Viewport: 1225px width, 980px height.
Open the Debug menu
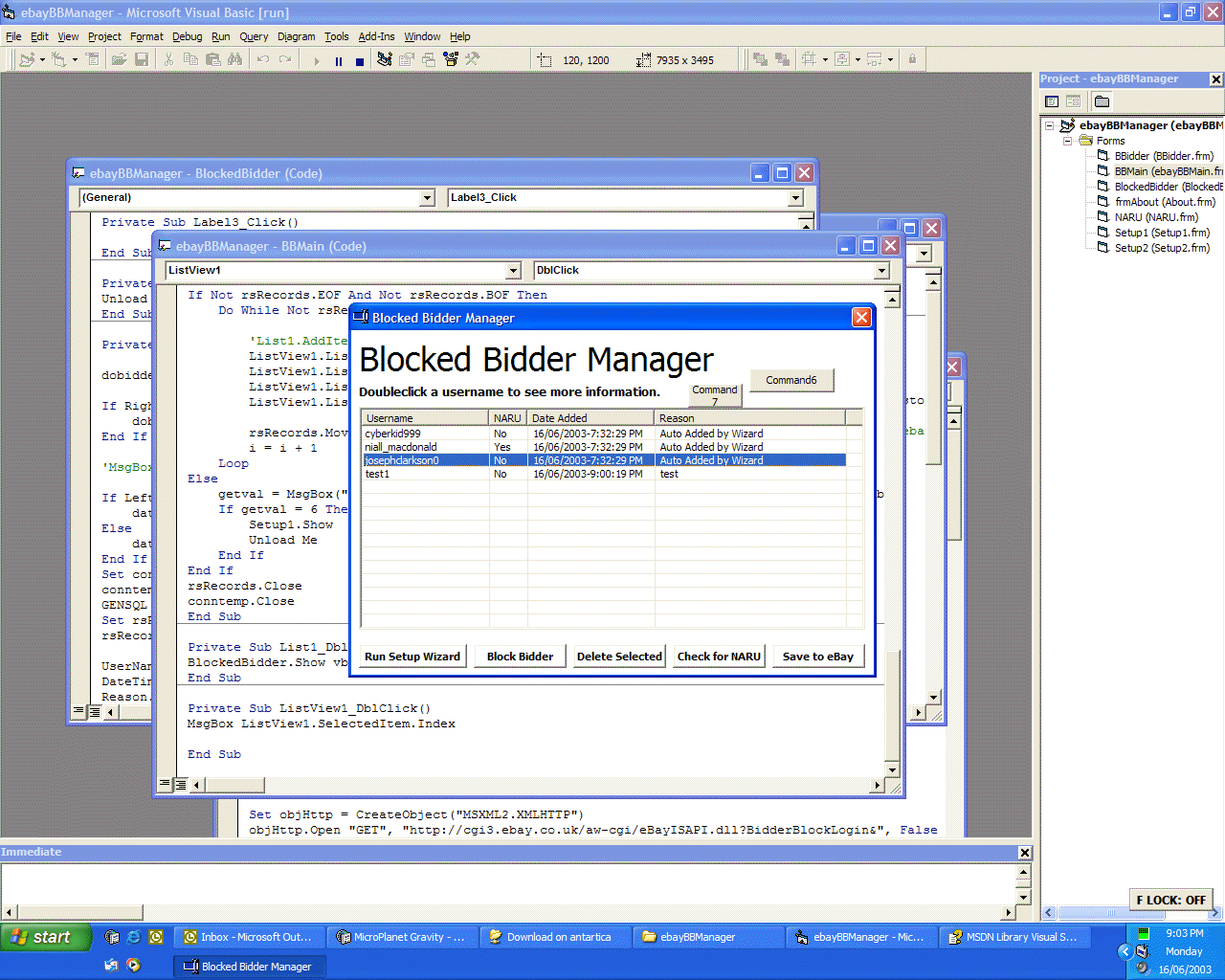coord(187,36)
